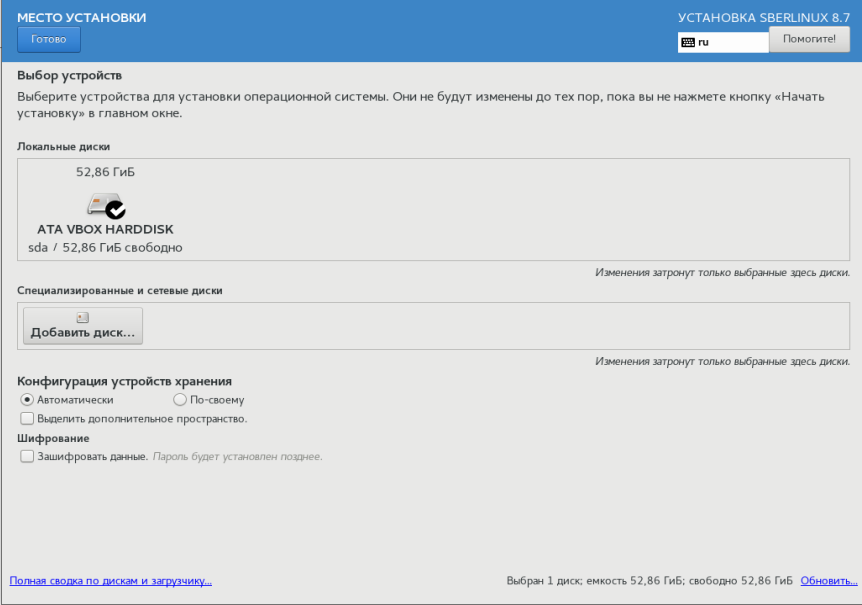Select the Автоматически radio button

(x=28, y=400)
